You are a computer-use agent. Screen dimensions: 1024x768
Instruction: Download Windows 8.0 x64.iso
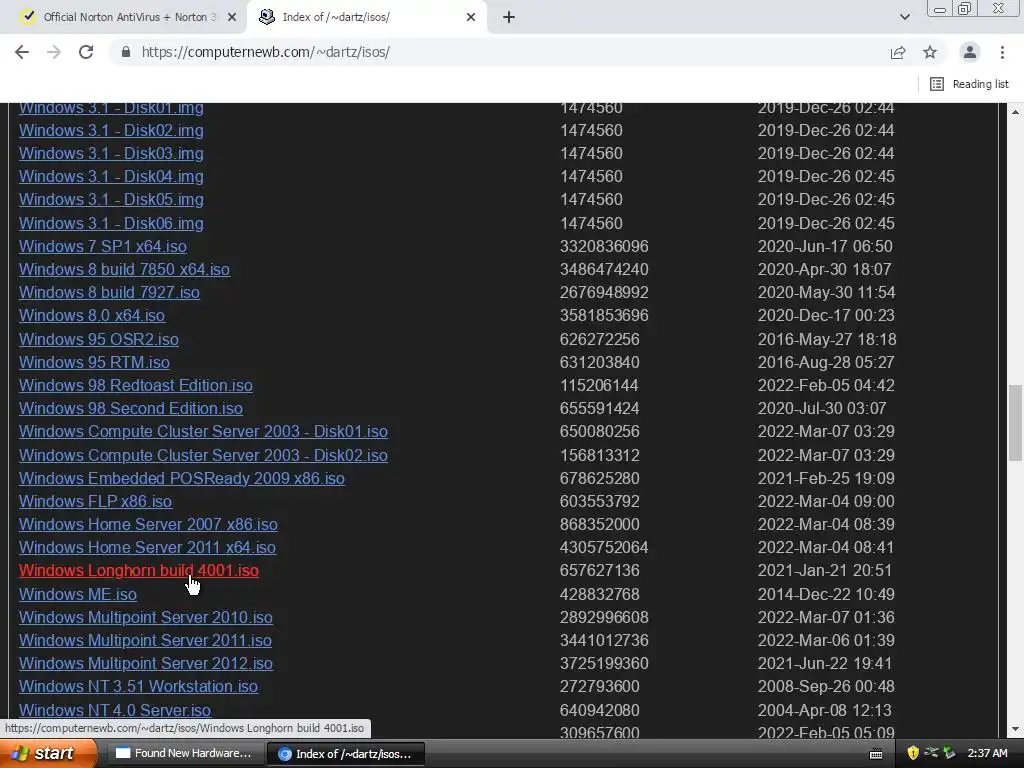point(92,315)
